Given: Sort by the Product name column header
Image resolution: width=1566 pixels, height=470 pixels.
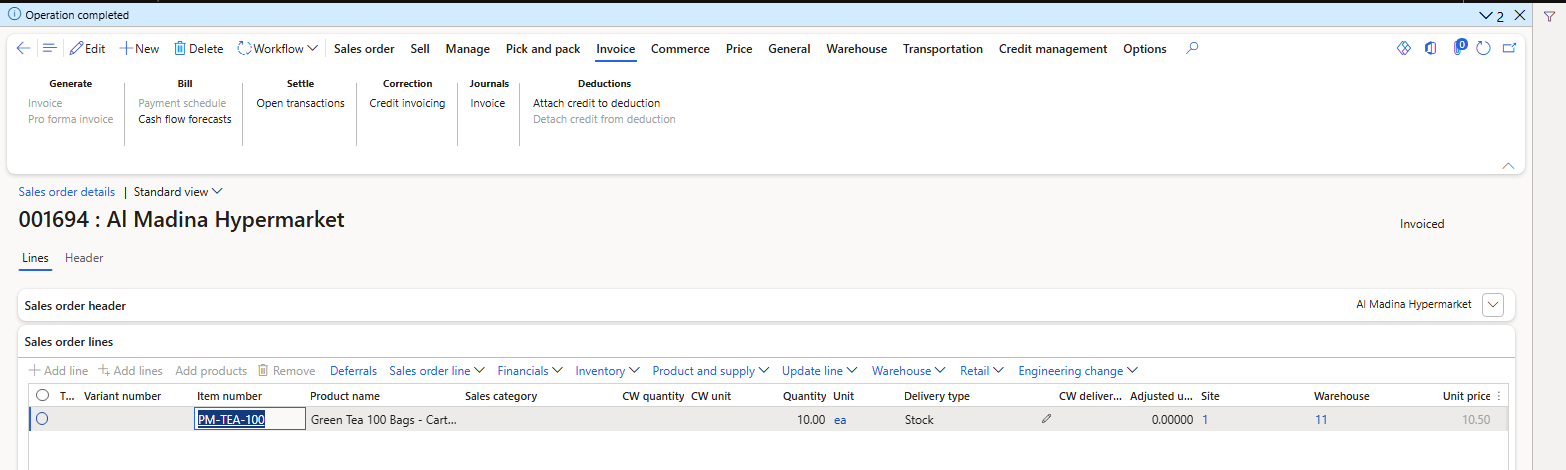Looking at the screenshot, I should [343, 396].
